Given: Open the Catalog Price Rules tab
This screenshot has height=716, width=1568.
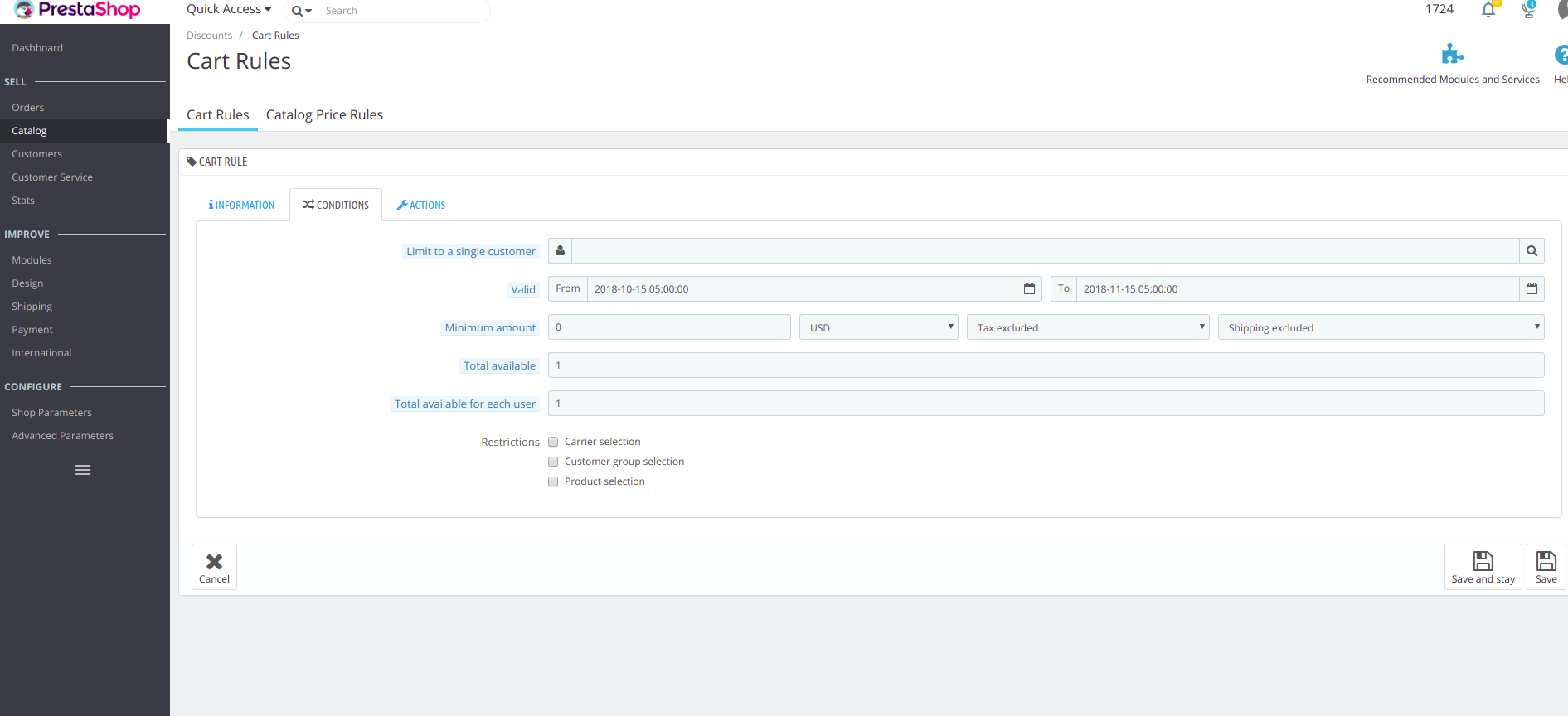Looking at the screenshot, I should pos(324,115).
